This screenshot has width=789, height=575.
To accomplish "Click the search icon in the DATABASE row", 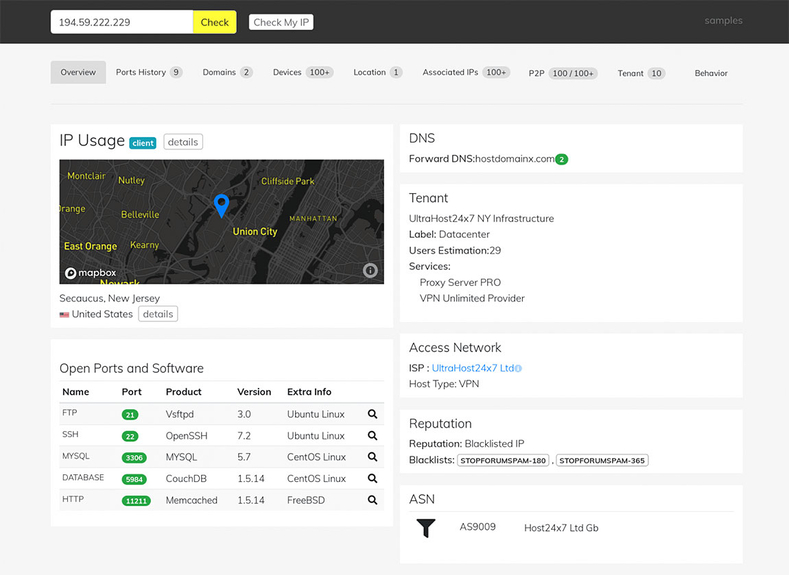I will point(372,478).
